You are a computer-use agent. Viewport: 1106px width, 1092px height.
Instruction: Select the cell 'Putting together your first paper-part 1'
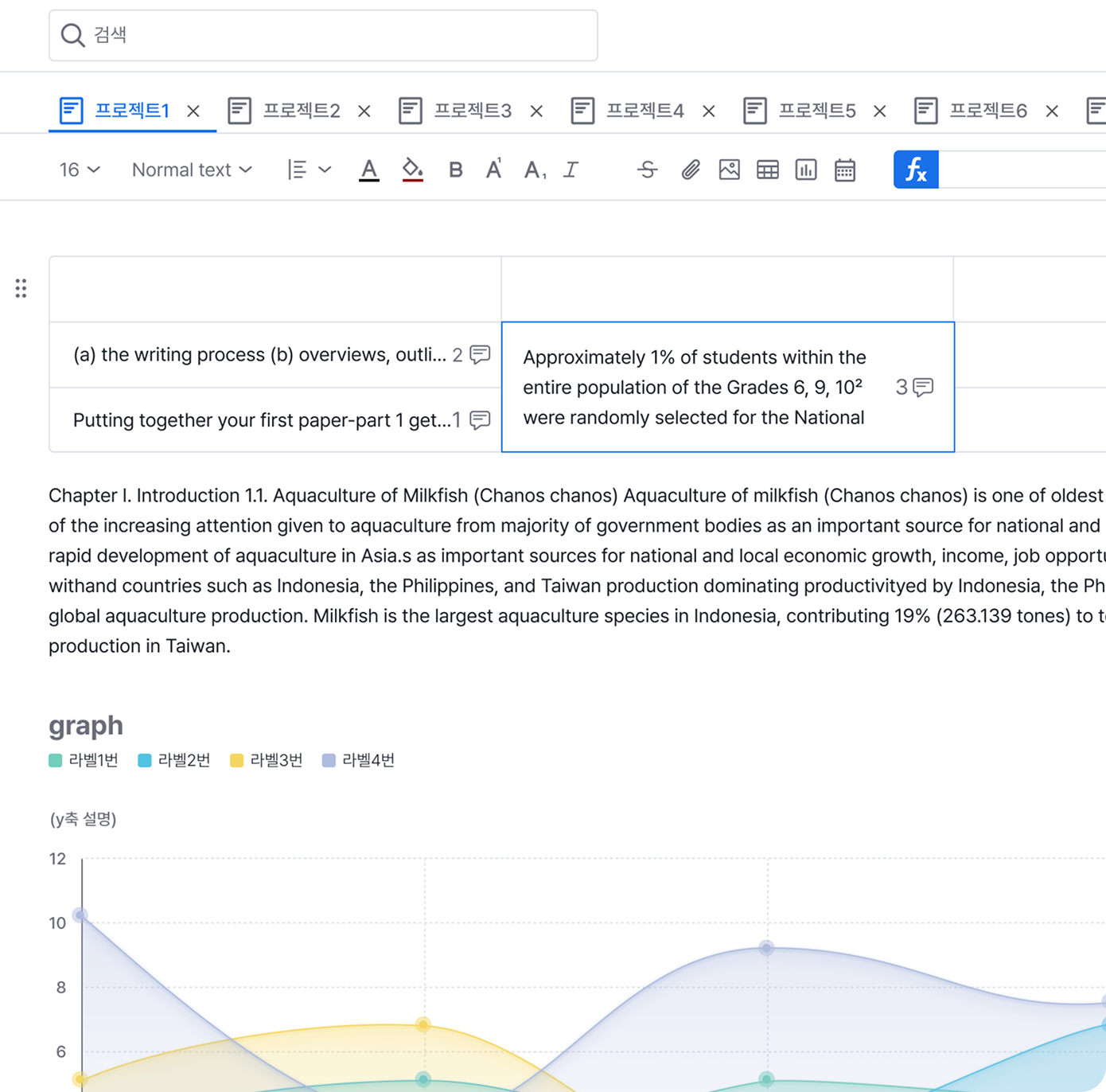275,420
